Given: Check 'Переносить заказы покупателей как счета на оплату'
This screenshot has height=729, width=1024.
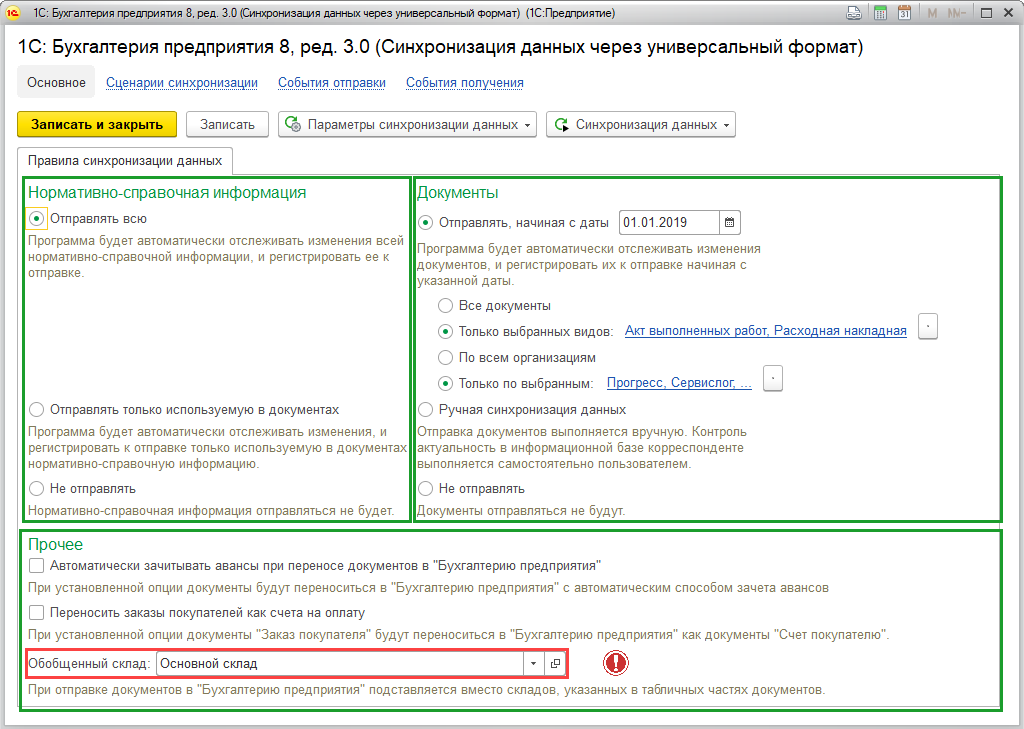Looking at the screenshot, I should coord(37,612).
